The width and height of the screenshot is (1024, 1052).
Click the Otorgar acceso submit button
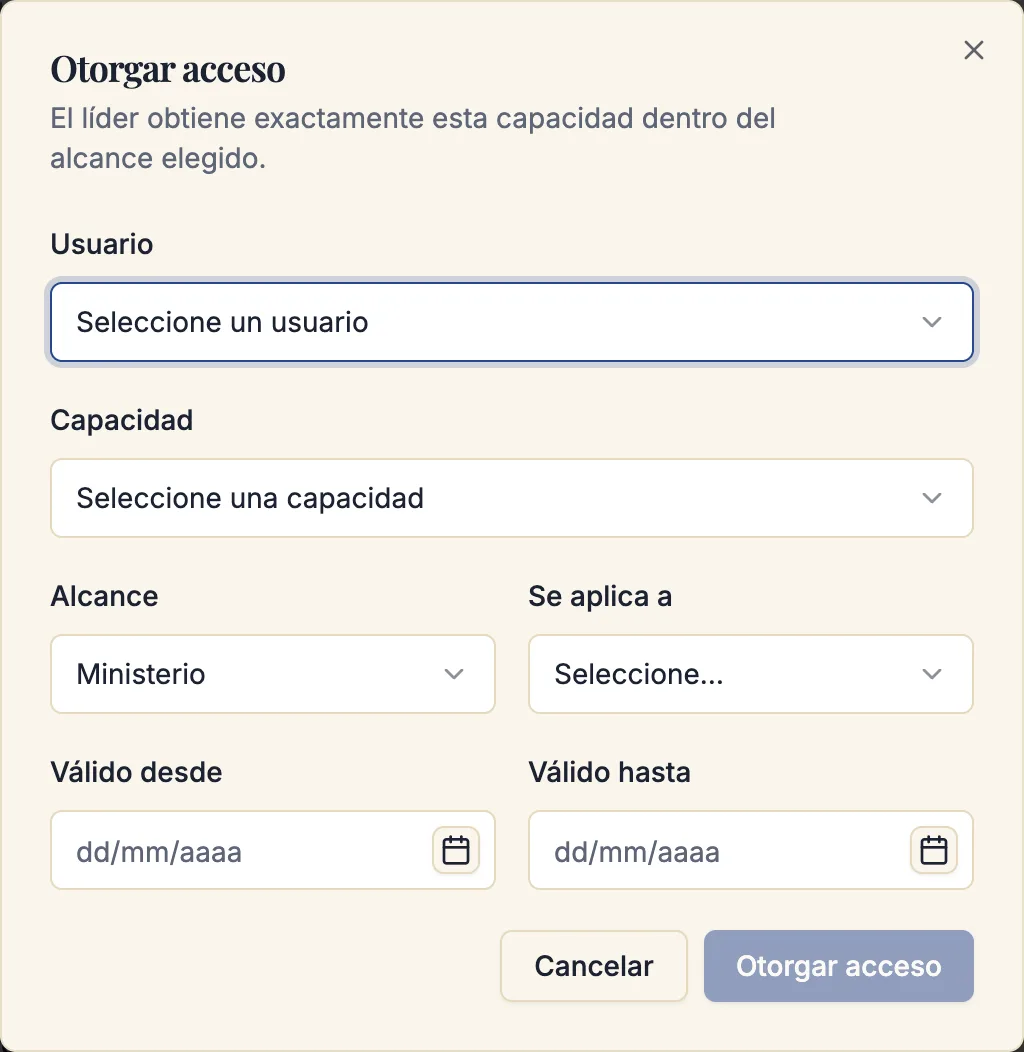point(839,966)
